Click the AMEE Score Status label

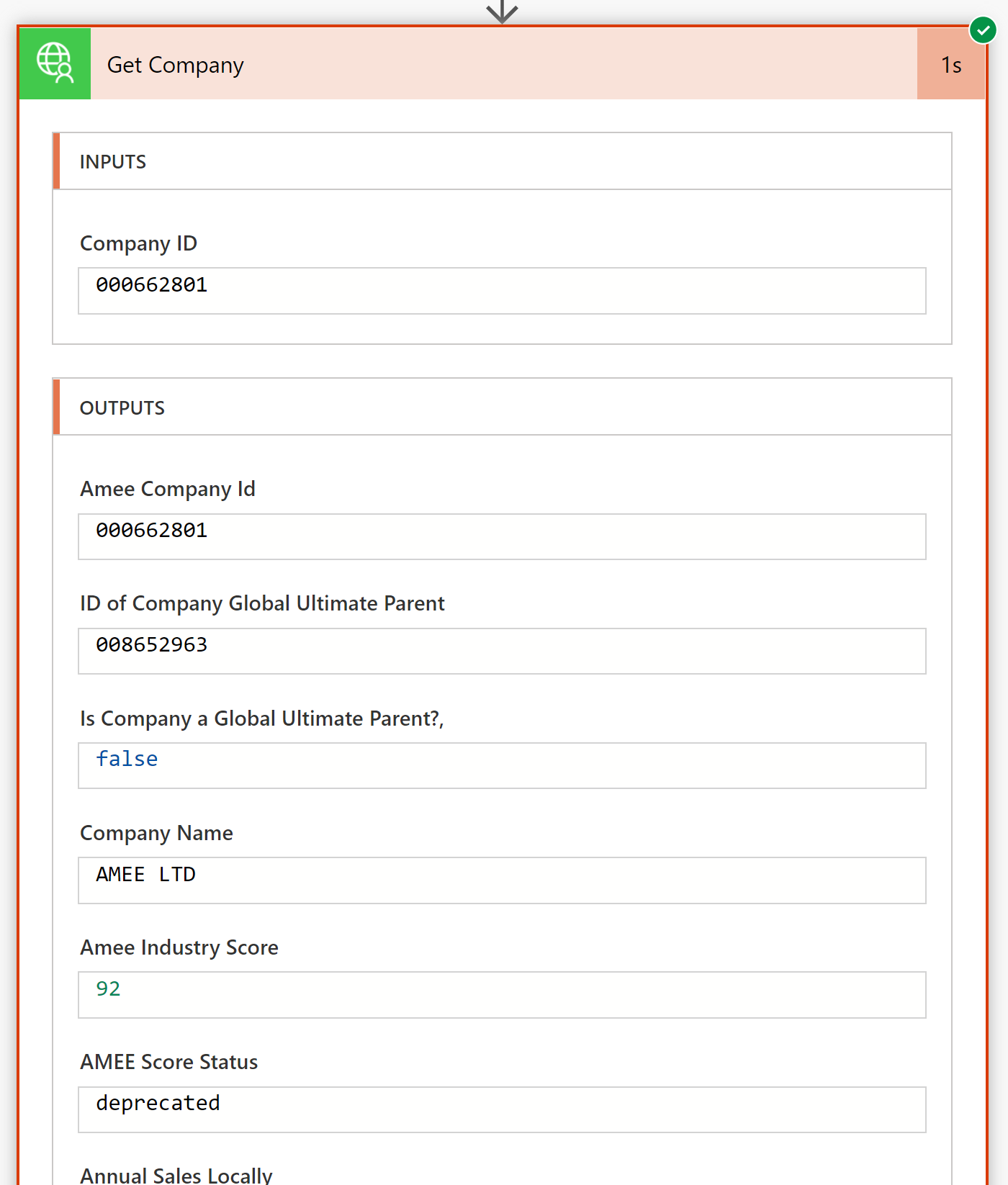pyautogui.click(x=169, y=1062)
